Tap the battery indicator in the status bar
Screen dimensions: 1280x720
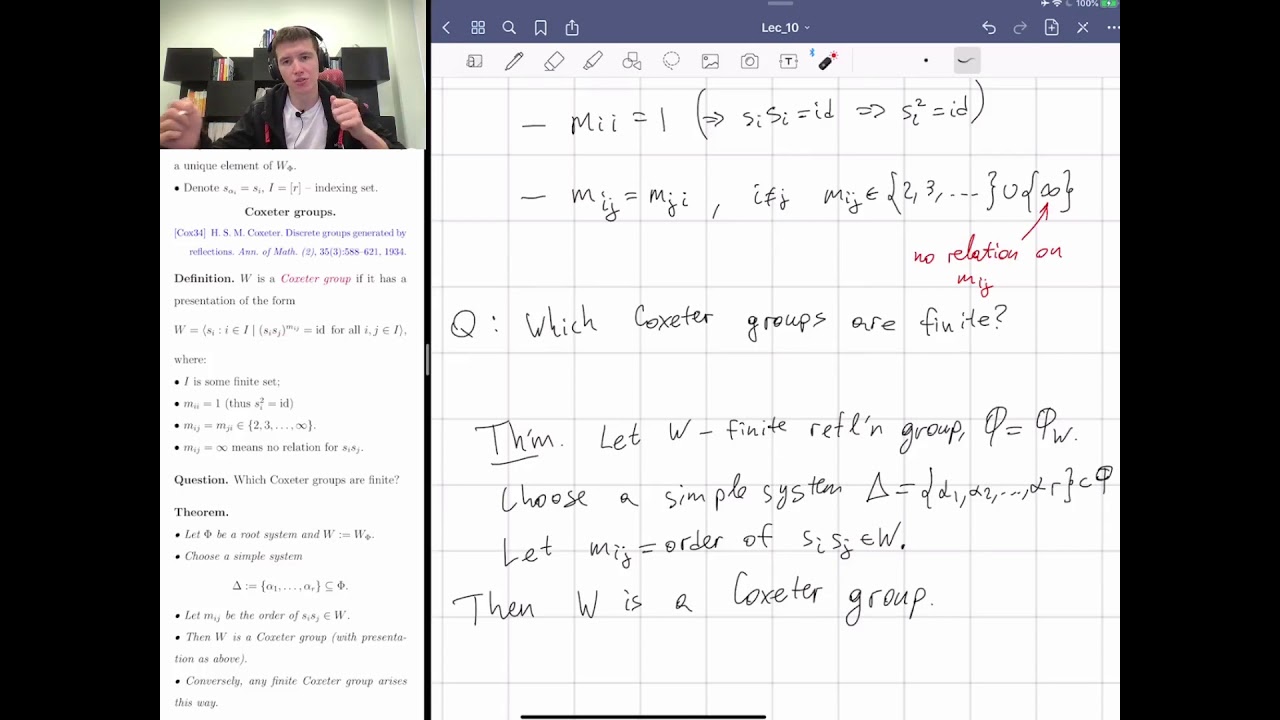(x=1109, y=4)
